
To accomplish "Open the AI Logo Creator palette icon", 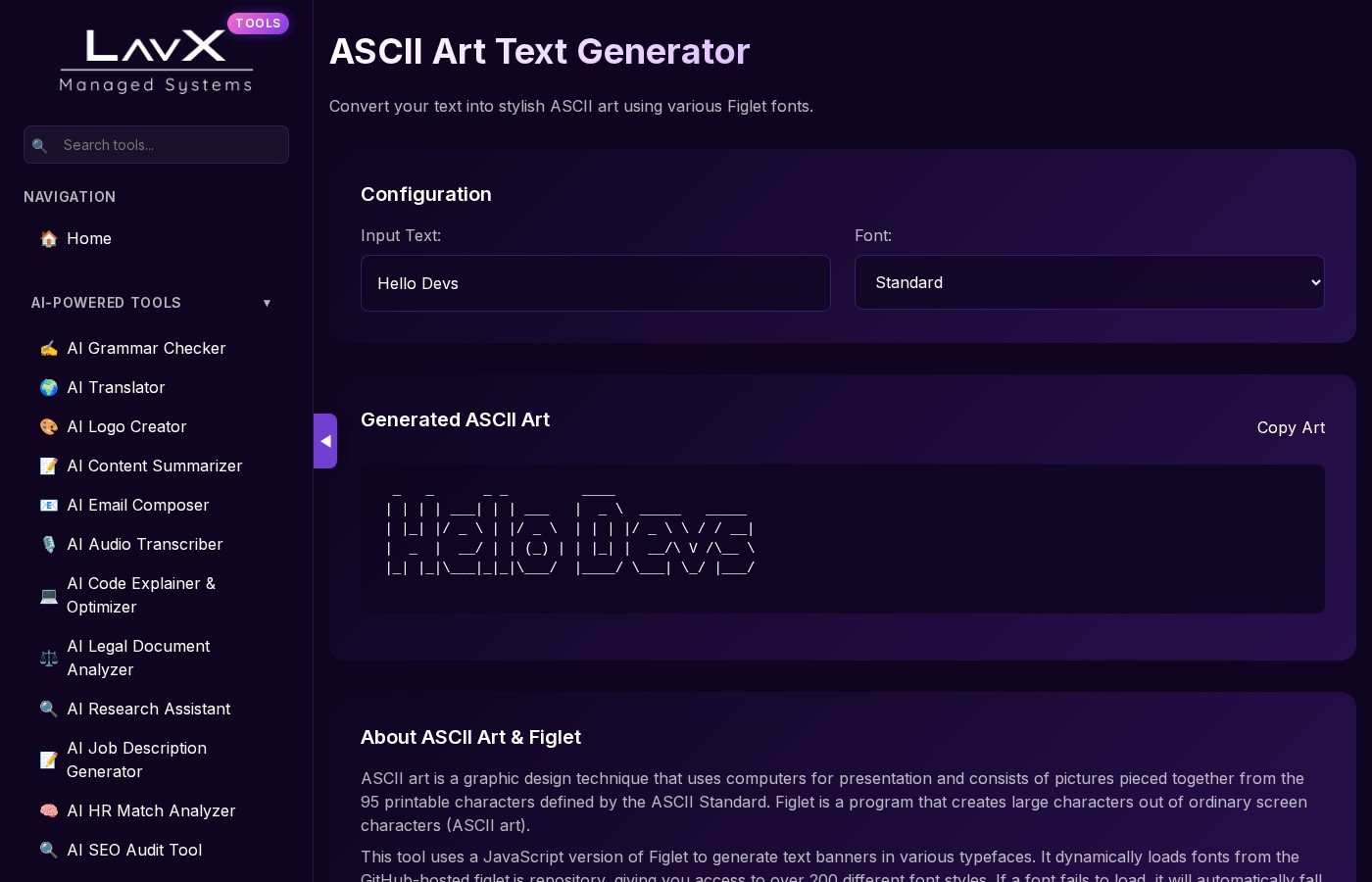I will pos(49,426).
